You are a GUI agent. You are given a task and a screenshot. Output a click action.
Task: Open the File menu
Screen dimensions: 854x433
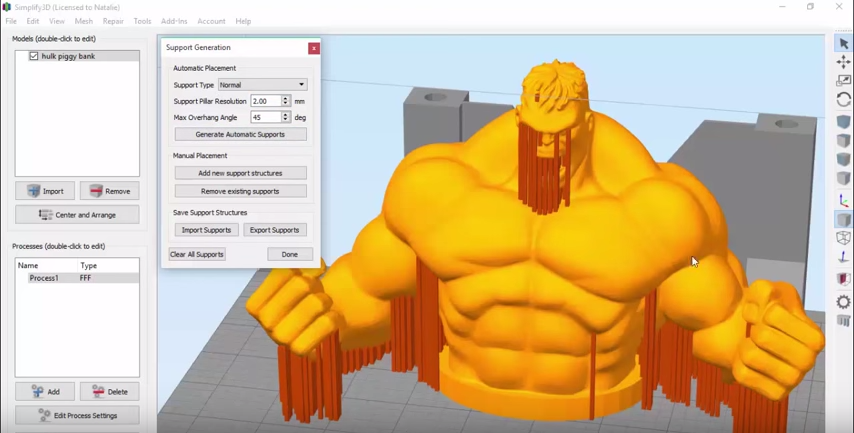[11, 21]
